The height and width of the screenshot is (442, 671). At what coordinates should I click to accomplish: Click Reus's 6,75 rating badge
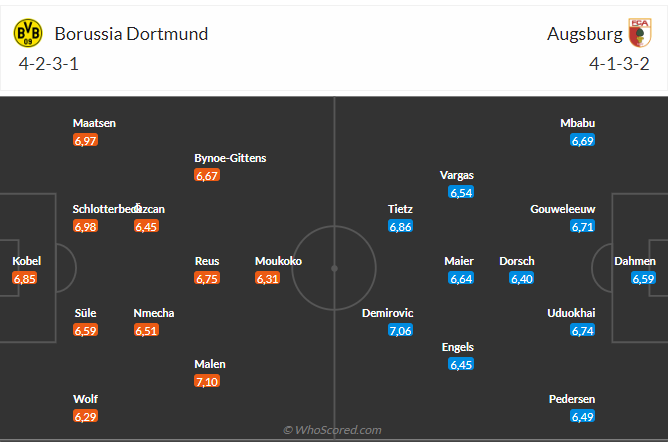tap(207, 278)
